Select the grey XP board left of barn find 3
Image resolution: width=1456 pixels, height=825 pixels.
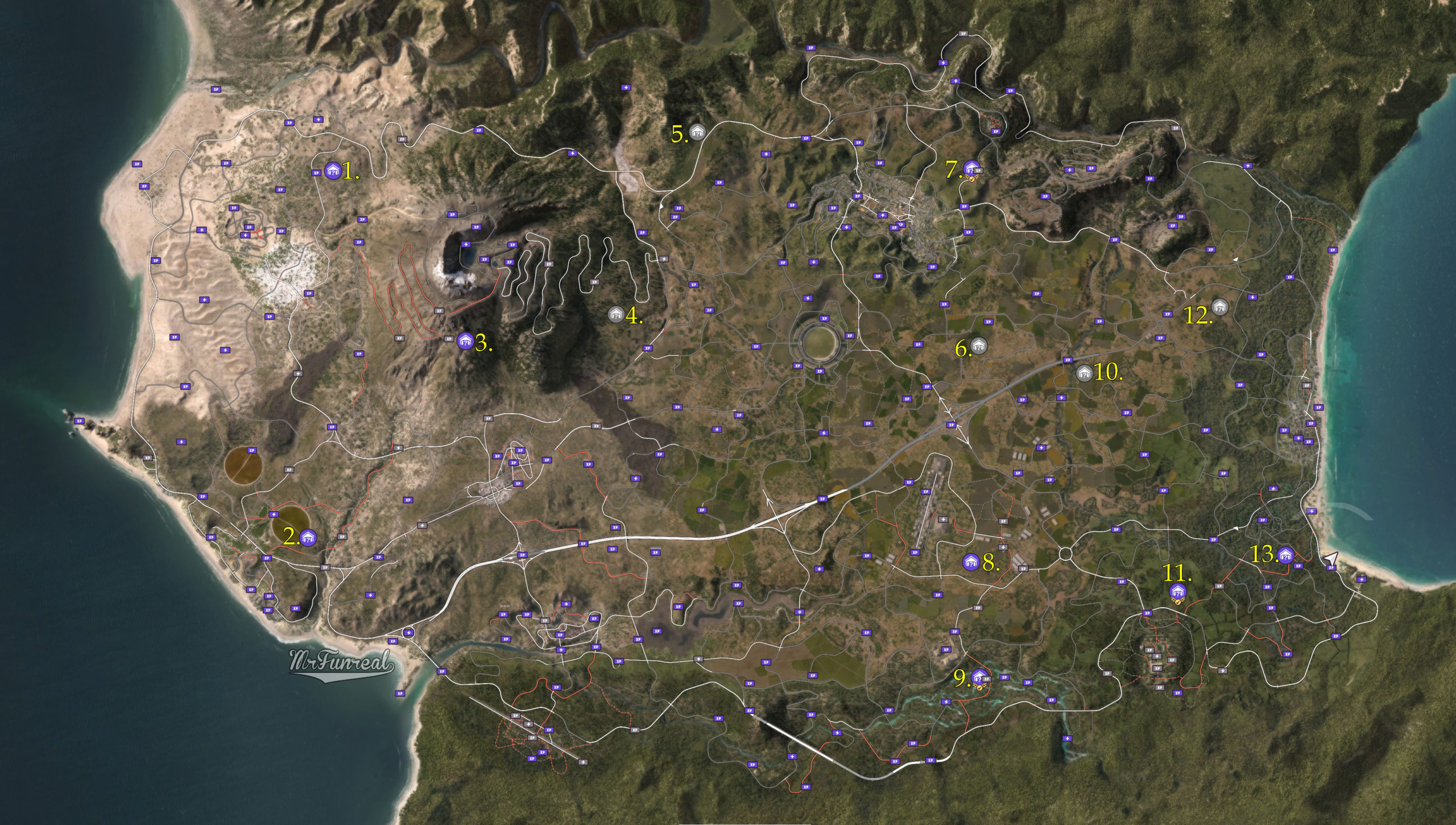tap(448, 339)
